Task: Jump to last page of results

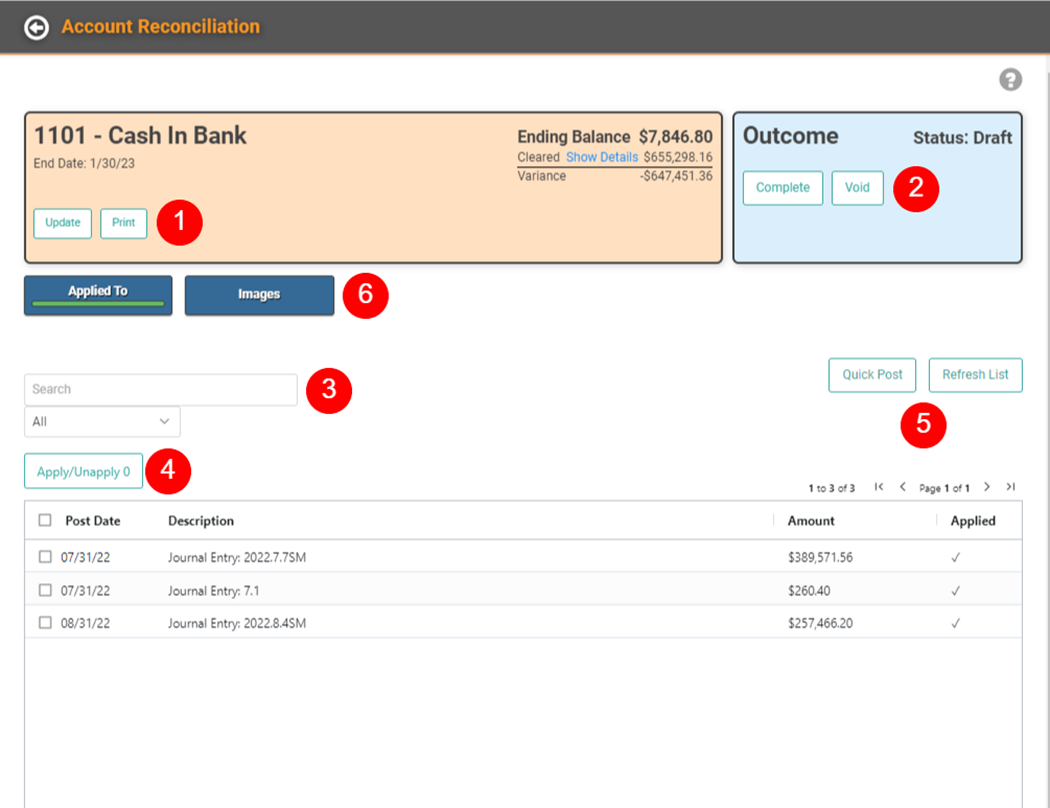Action: click(1011, 487)
